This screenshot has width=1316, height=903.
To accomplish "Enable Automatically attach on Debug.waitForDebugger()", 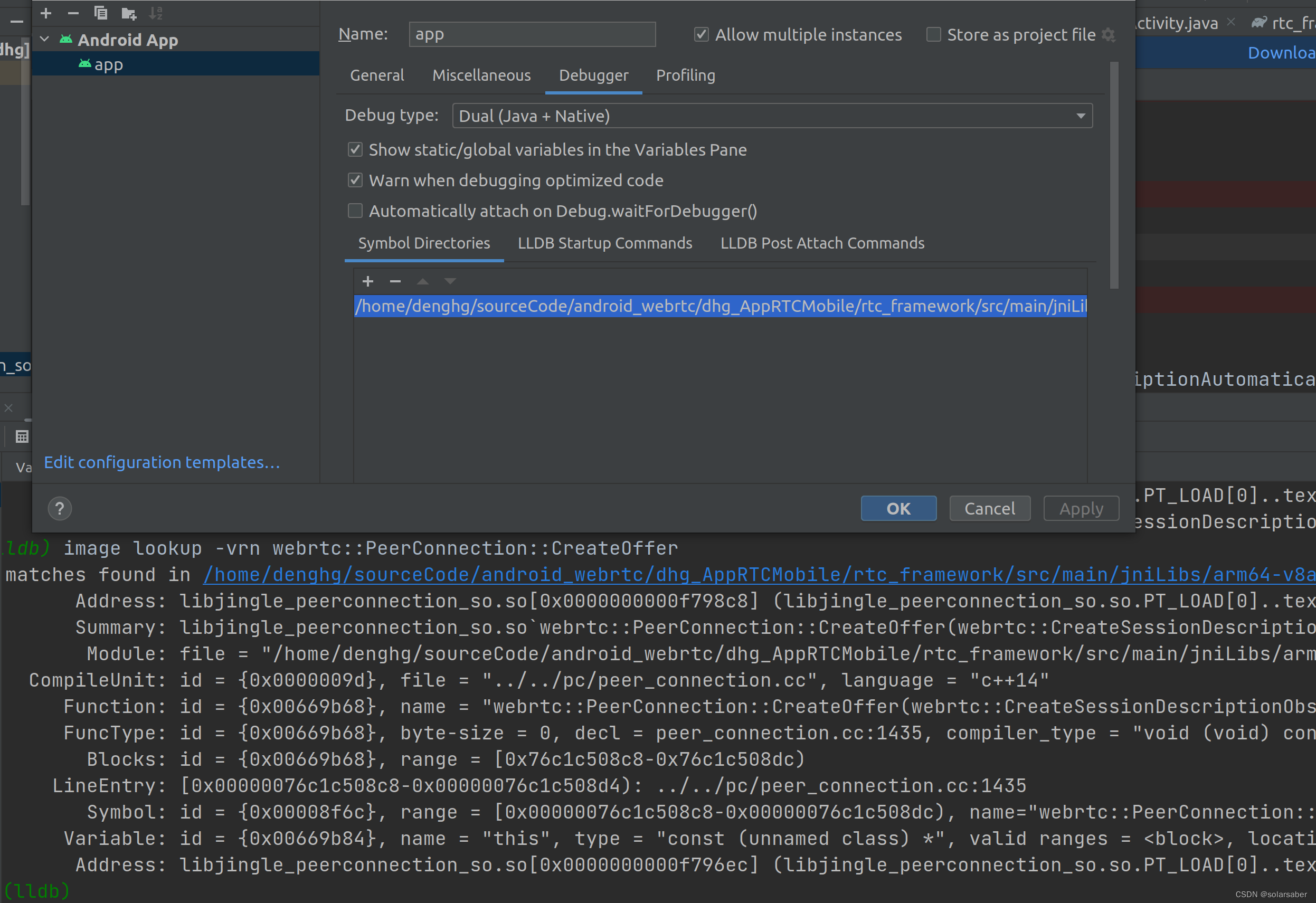I will (355, 211).
